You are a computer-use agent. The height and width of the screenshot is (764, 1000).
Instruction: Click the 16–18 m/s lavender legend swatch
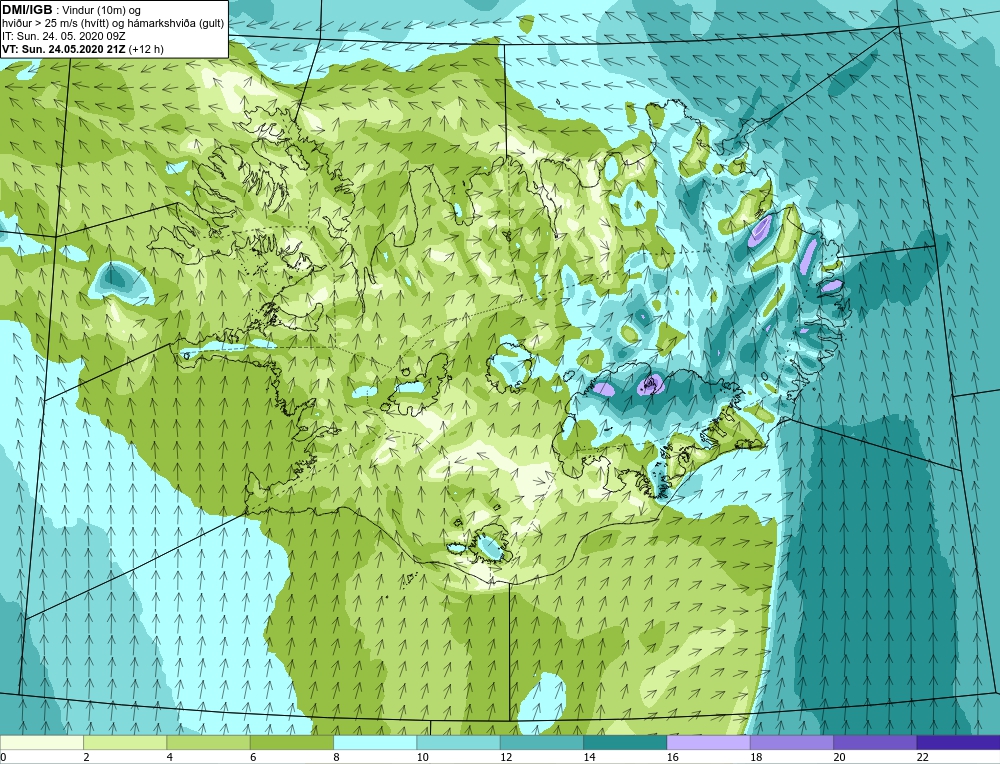709,742
